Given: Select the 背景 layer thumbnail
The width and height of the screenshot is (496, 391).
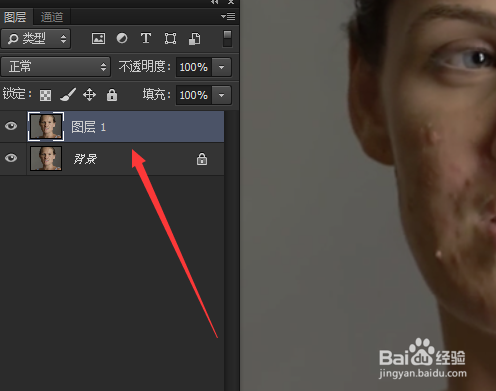Looking at the screenshot, I should [x=46, y=158].
